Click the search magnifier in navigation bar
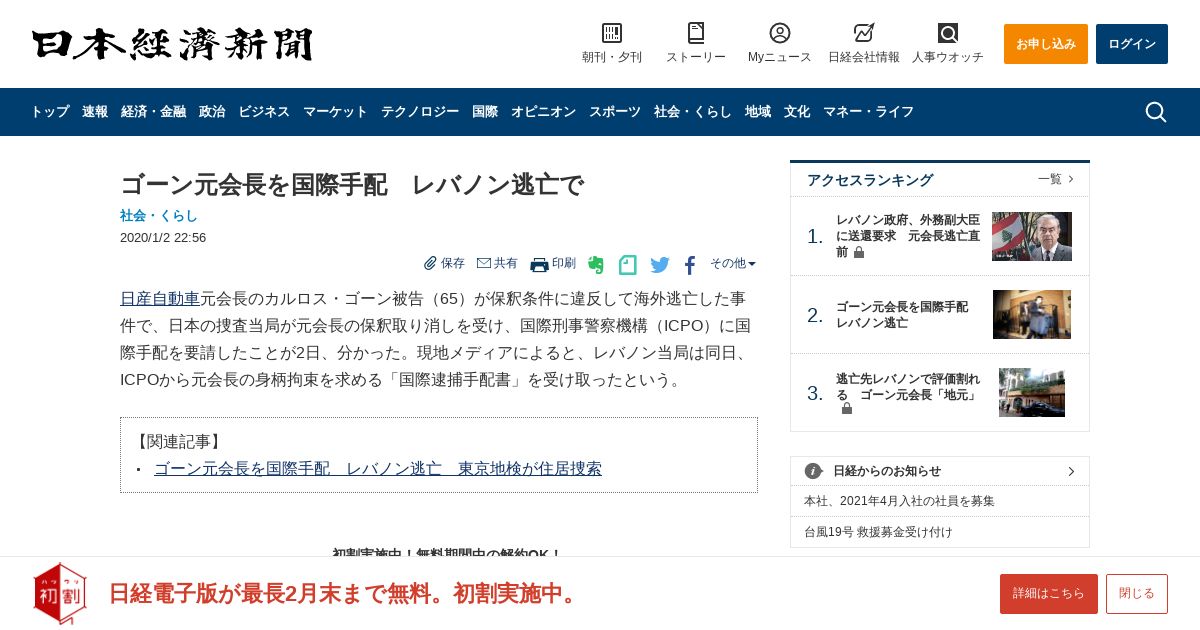This screenshot has width=1200, height=630. point(1156,112)
